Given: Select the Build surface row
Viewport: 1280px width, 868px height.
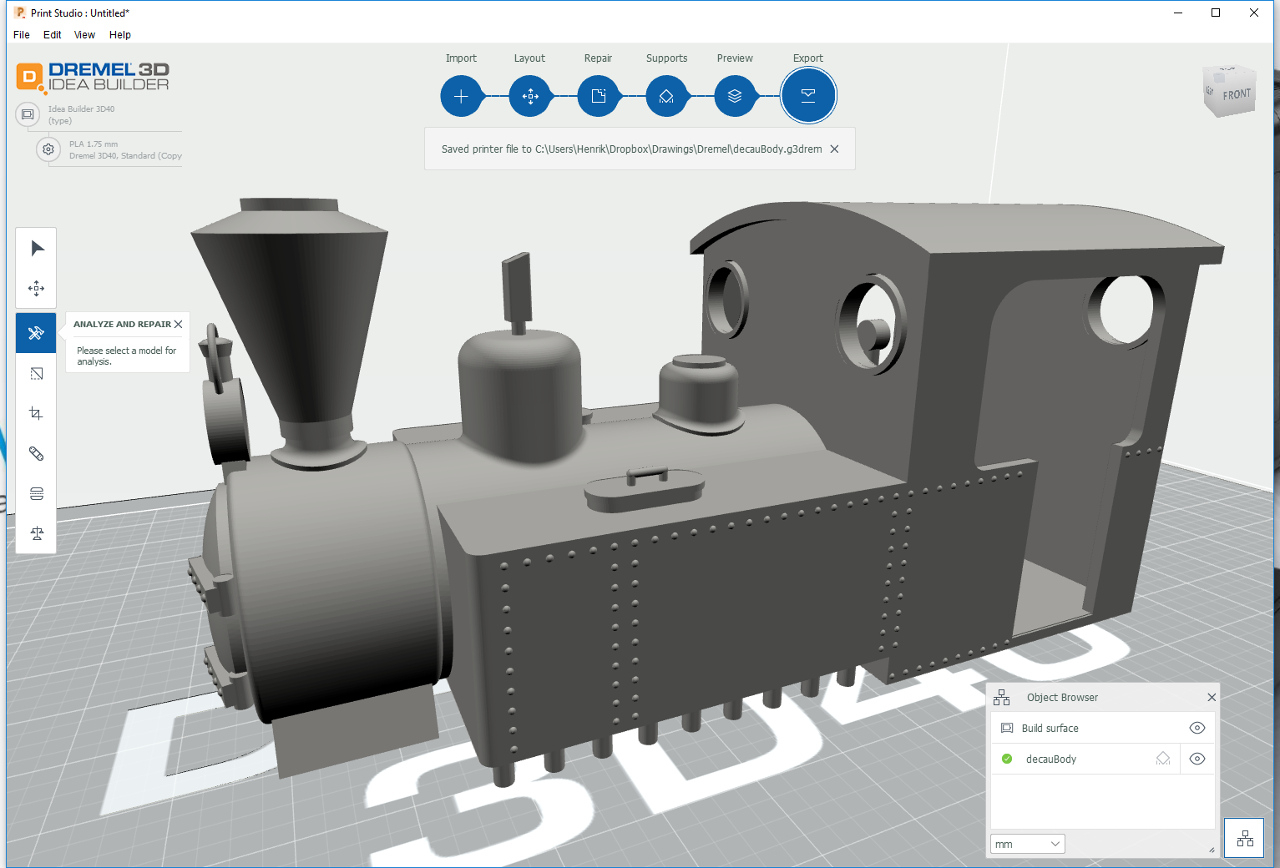Looking at the screenshot, I should [1104, 728].
